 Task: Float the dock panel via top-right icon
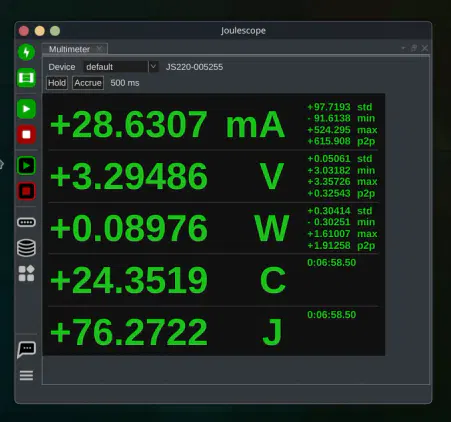(414, 48)
